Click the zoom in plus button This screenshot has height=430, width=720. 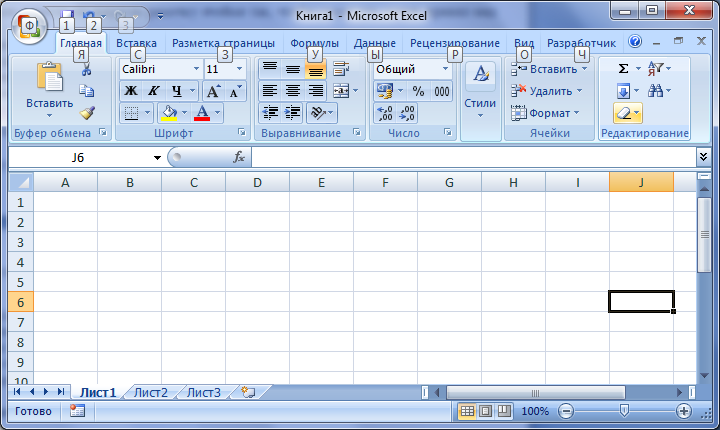point(684,411)
